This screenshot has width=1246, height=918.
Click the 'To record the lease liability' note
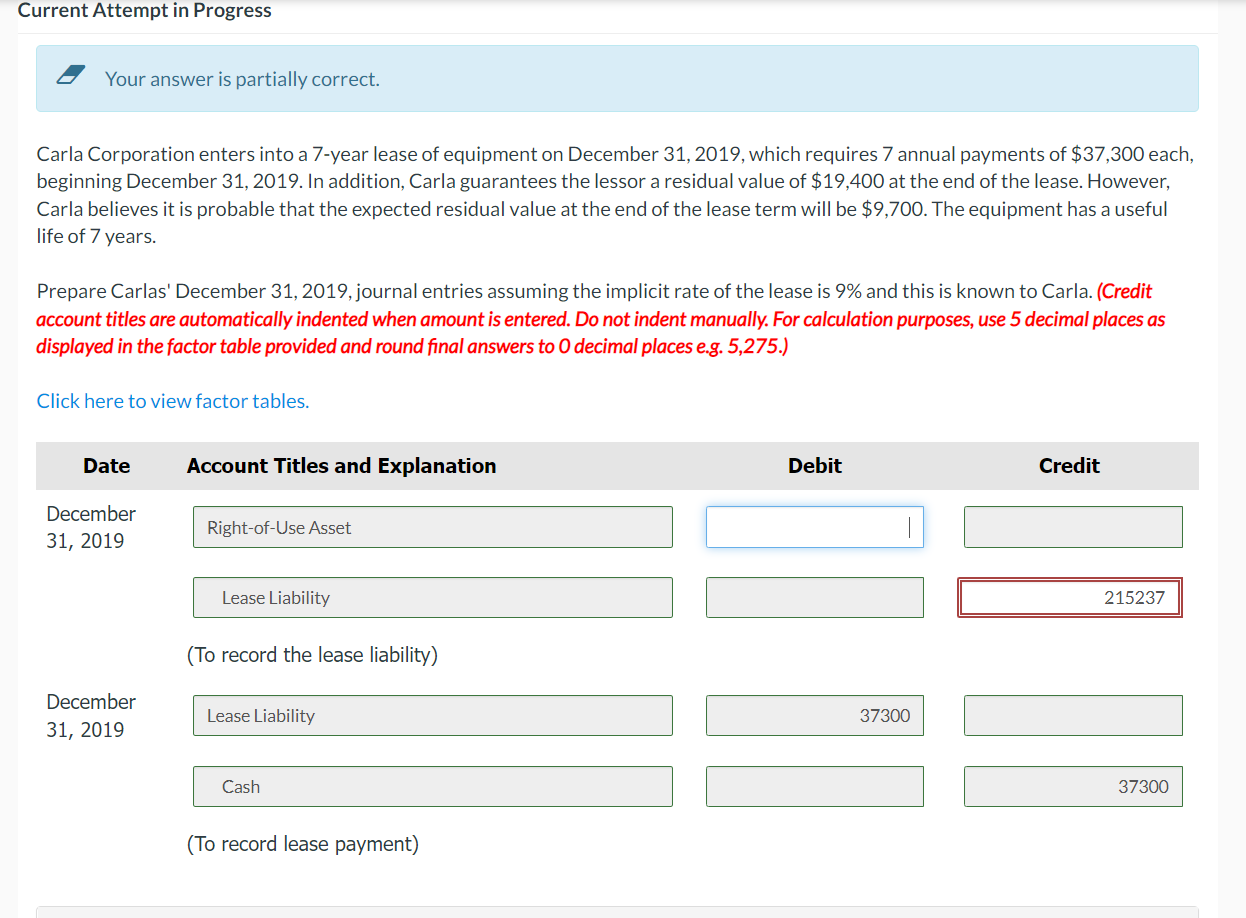coord(312,655)
